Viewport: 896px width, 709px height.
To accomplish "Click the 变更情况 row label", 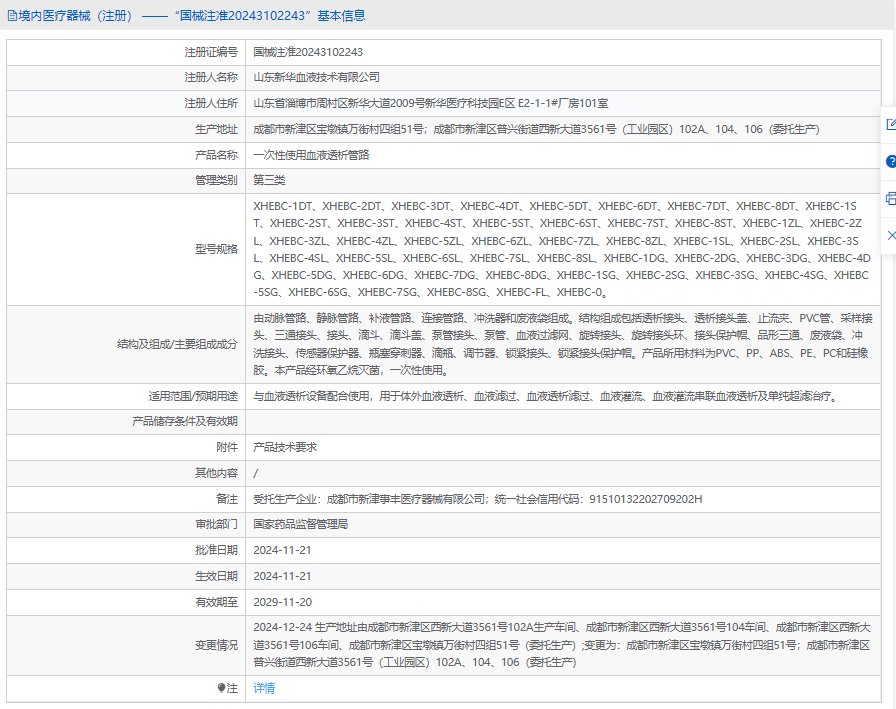I will (216, 645).
